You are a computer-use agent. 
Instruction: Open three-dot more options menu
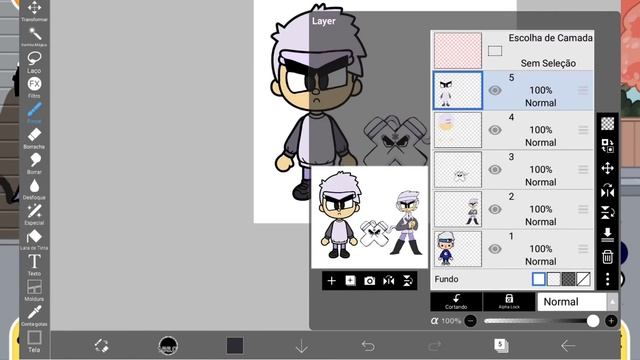[x=607, y=279]
